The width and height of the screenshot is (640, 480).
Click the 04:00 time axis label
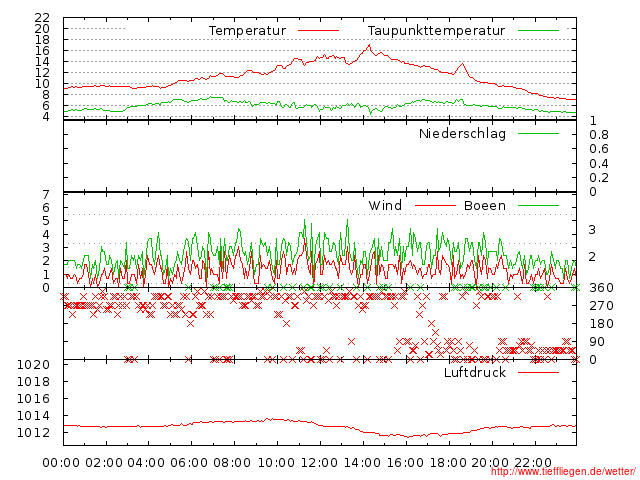[x=146, y=463]
